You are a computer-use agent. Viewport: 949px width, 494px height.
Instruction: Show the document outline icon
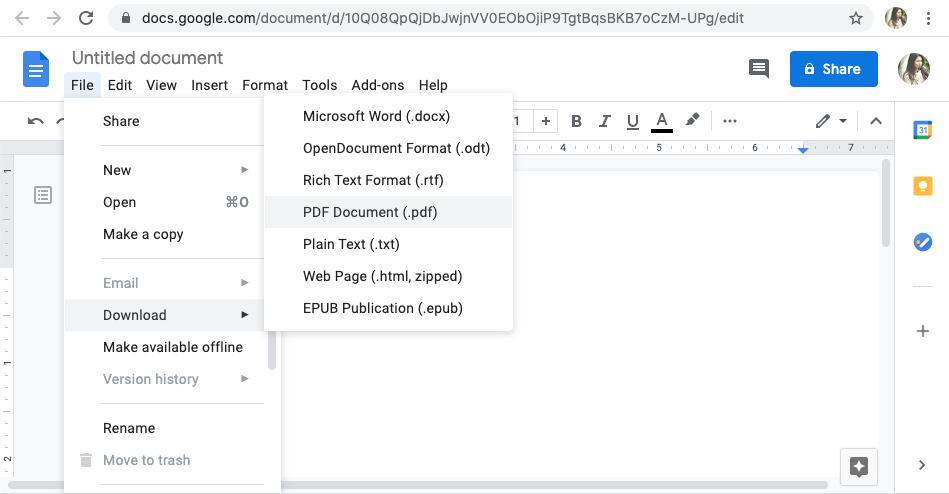(x=43, y=195)
